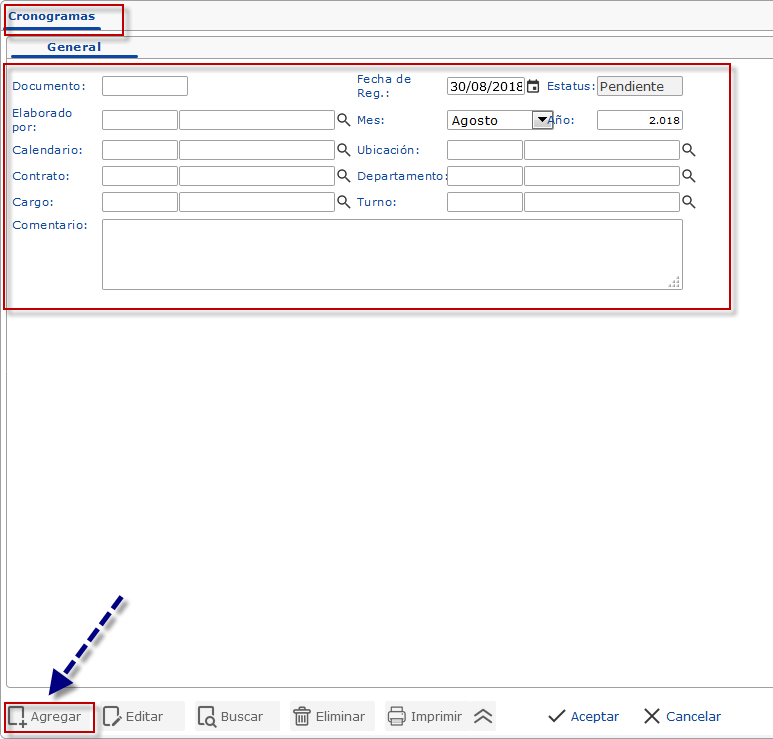Click the Ubicación search magnifier icon

click(x=688, y=150)
